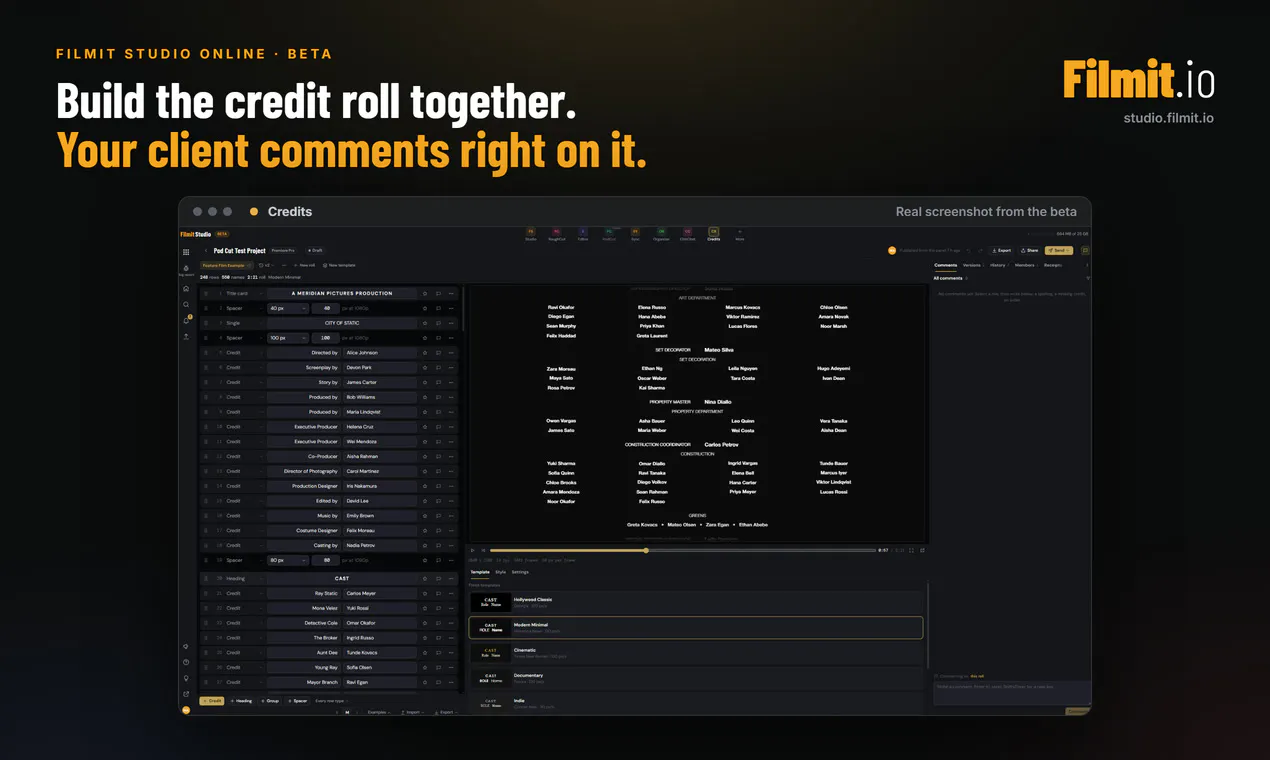Open the History tab
The width and height of the screenshot is (1270, 760).
click(x=998, y=265)
